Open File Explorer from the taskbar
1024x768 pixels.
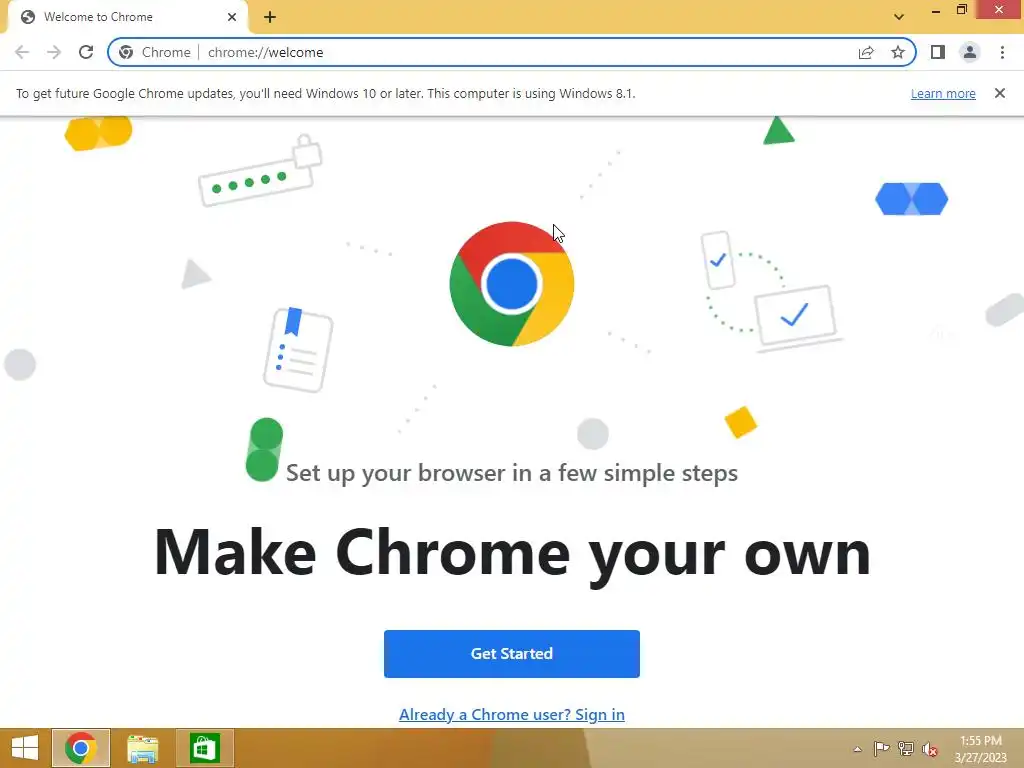(x=142, y=748)
